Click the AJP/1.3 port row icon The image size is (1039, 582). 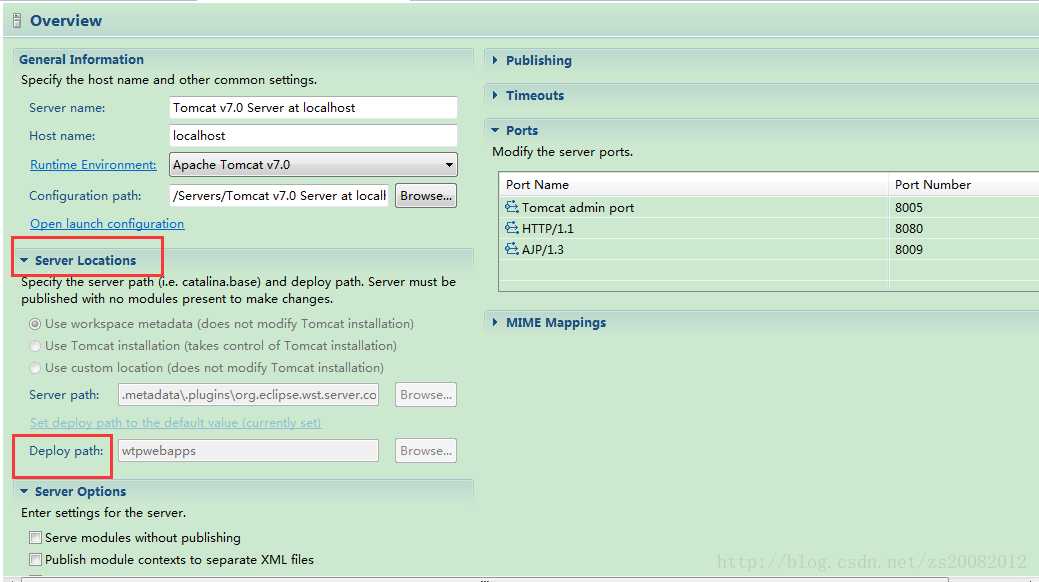[512, 249]
